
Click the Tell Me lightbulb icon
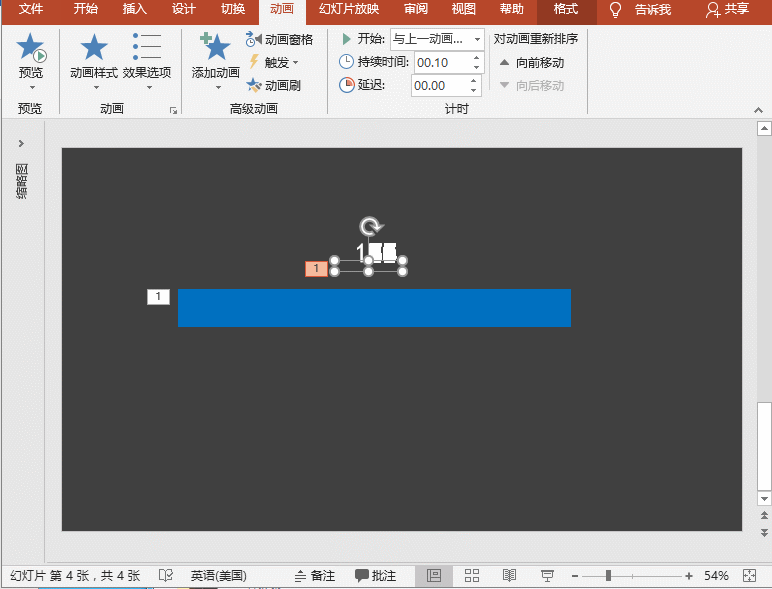615,9
